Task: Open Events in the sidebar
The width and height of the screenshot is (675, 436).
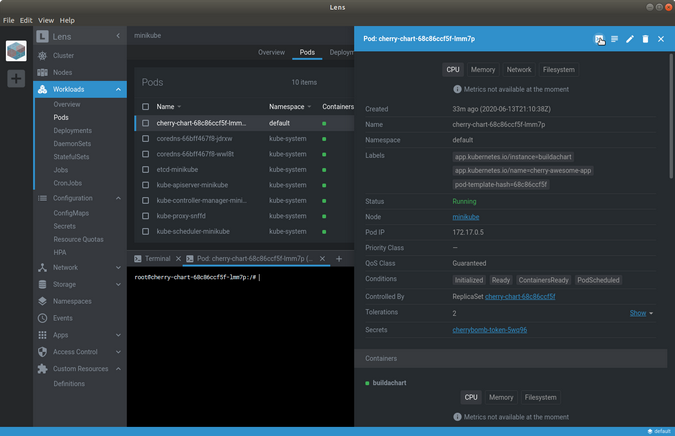Action: (62, 318)
